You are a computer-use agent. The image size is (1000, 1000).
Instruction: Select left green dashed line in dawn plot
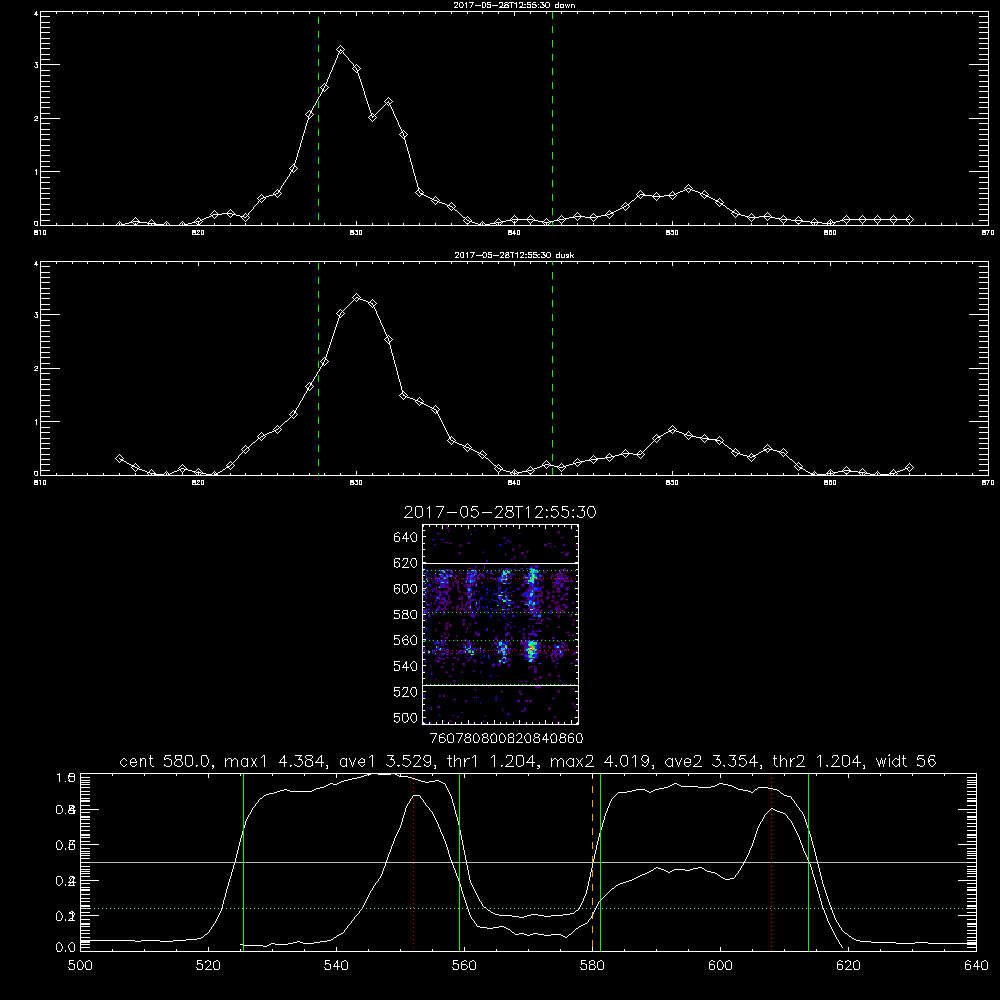(318, 118)
